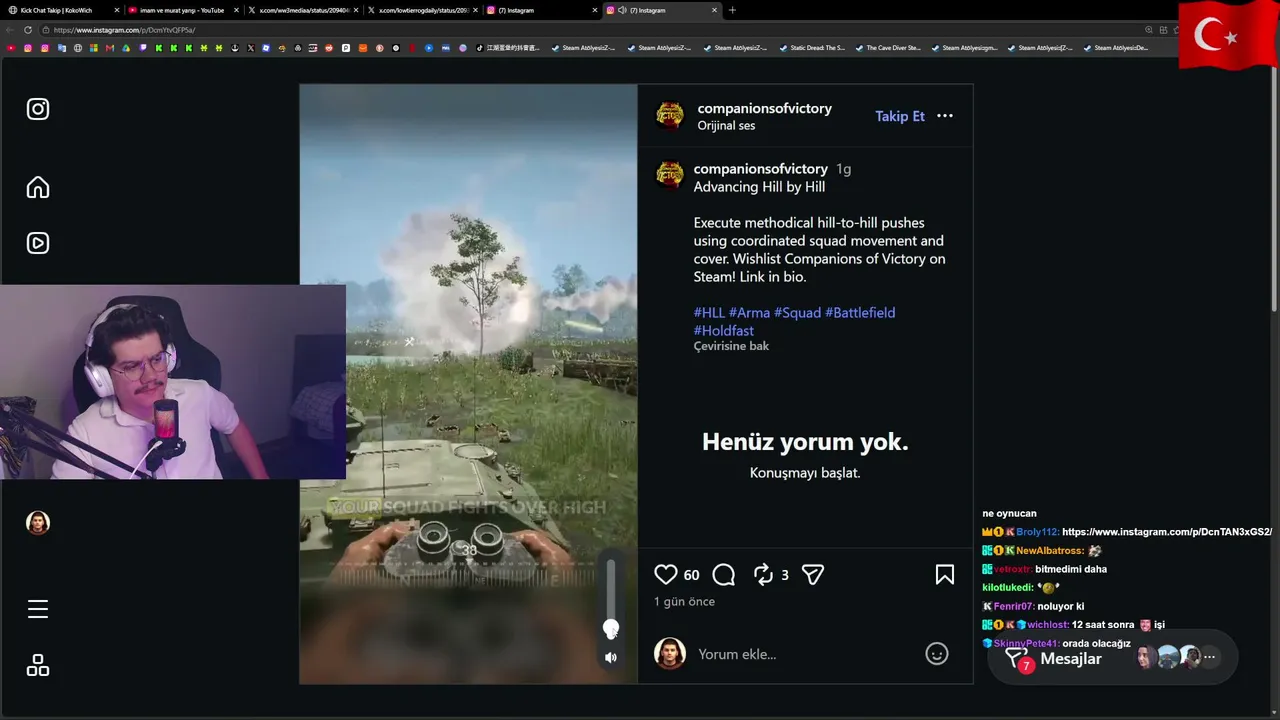Adjust the vertical video volume slider
This screenshot has height=720, width=1280.
pyautogui.click(x=611, y=597)
